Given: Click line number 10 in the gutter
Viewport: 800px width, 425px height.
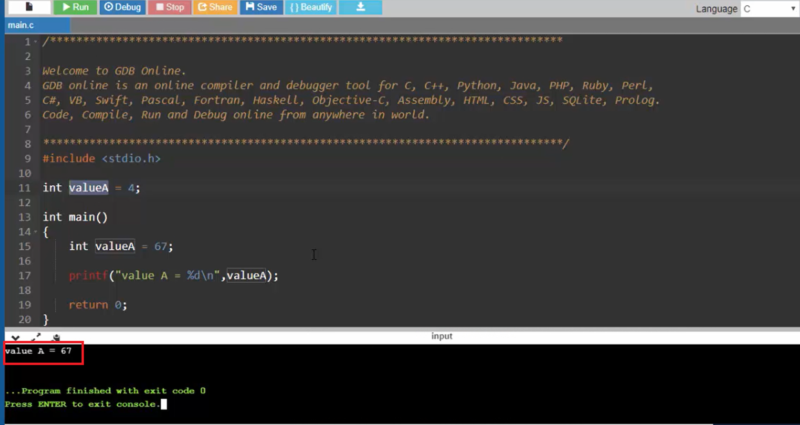Looking at the screenshot, I should coord(24,173).
